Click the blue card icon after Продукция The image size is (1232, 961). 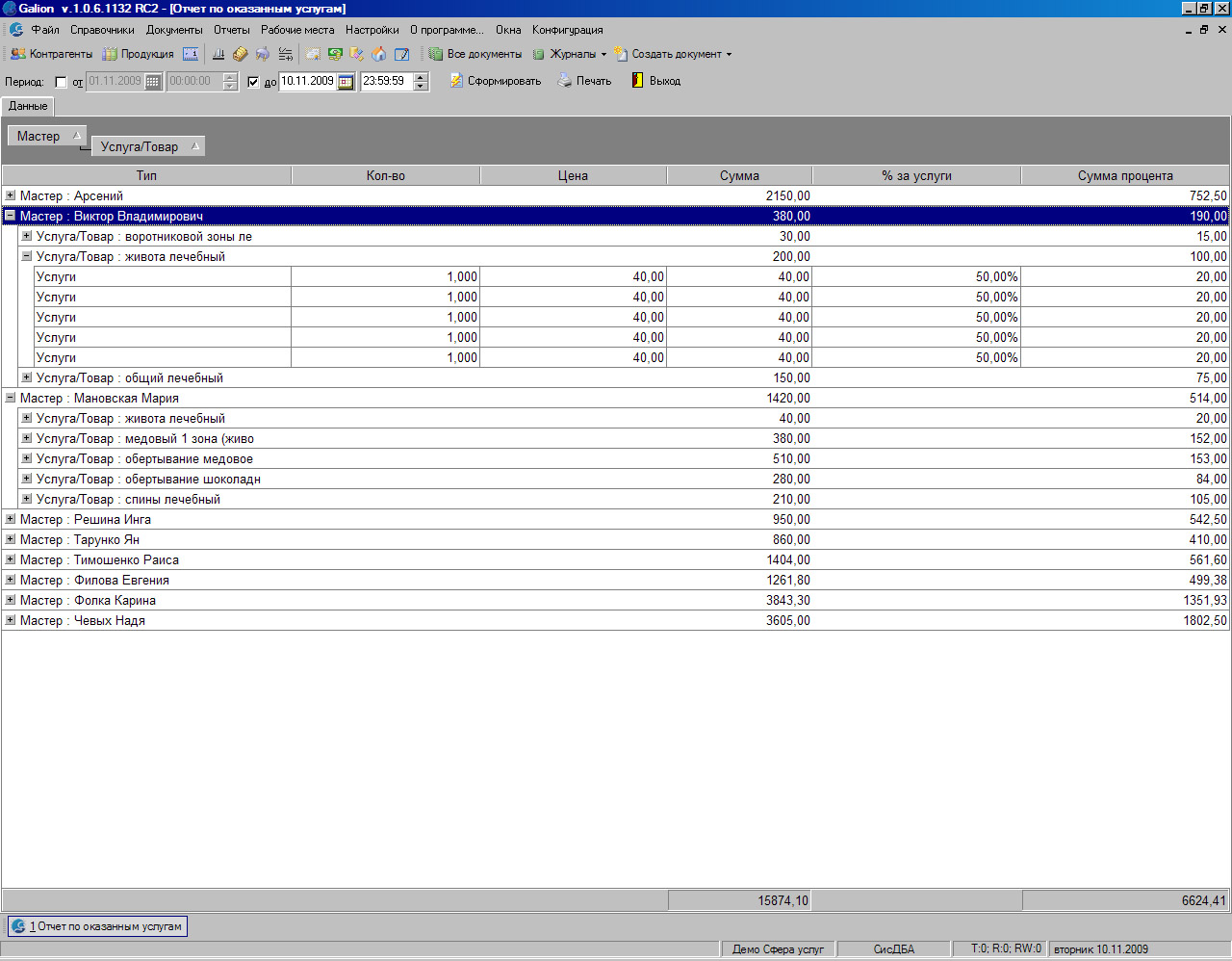[191, 54]
